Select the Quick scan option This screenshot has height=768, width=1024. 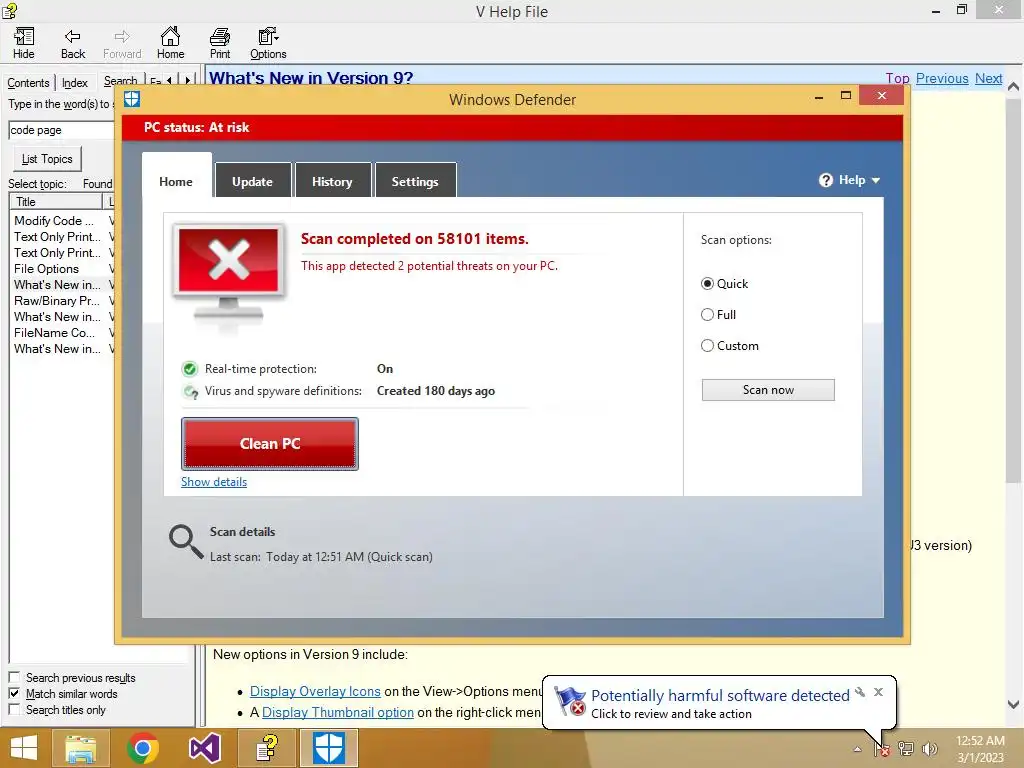pos(707,283)
